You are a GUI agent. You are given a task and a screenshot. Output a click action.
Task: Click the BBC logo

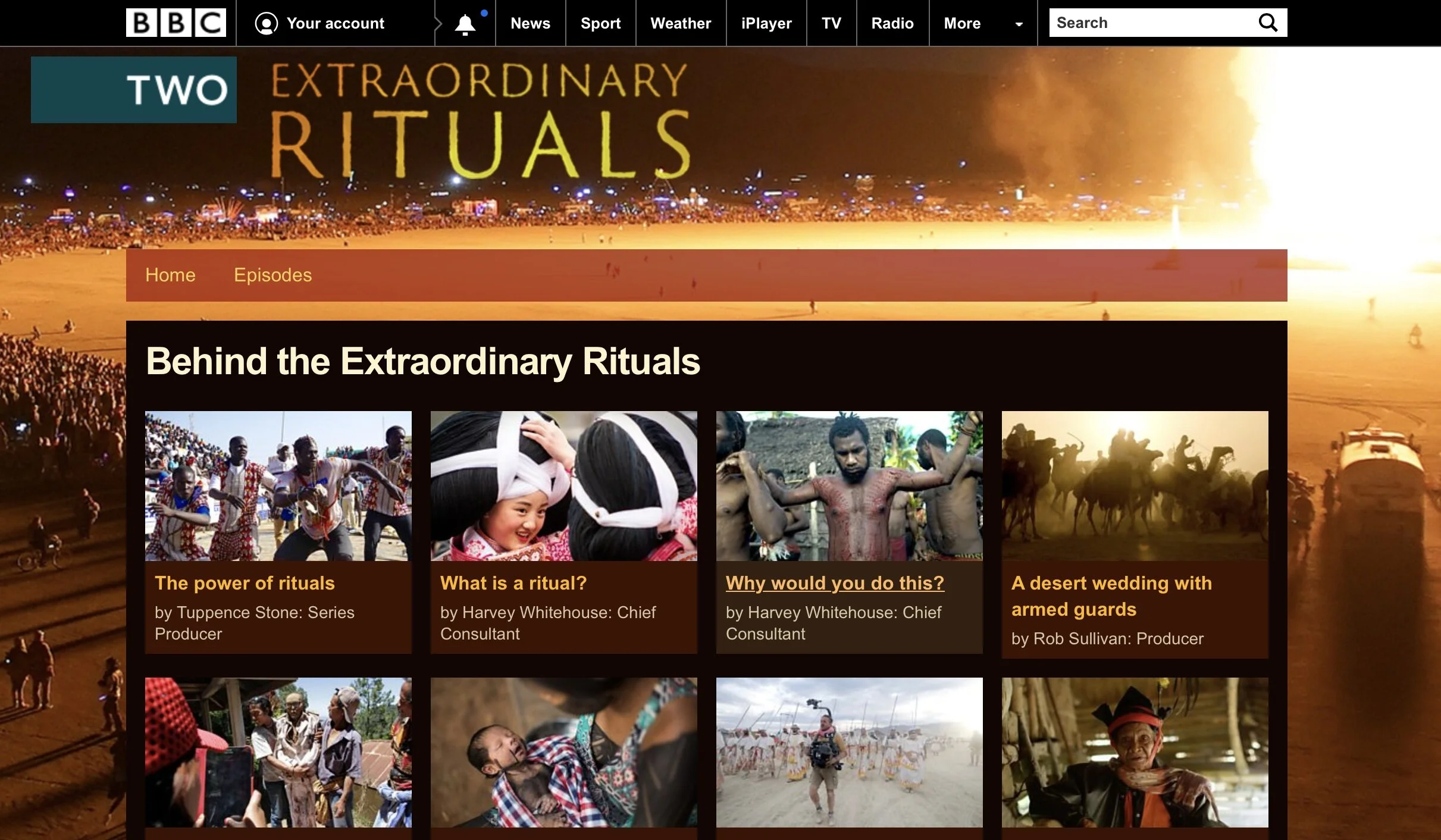click(176, 23)
